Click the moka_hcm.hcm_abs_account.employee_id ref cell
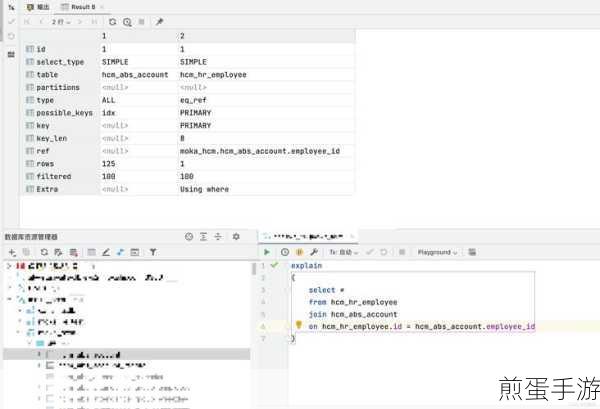 266,151
